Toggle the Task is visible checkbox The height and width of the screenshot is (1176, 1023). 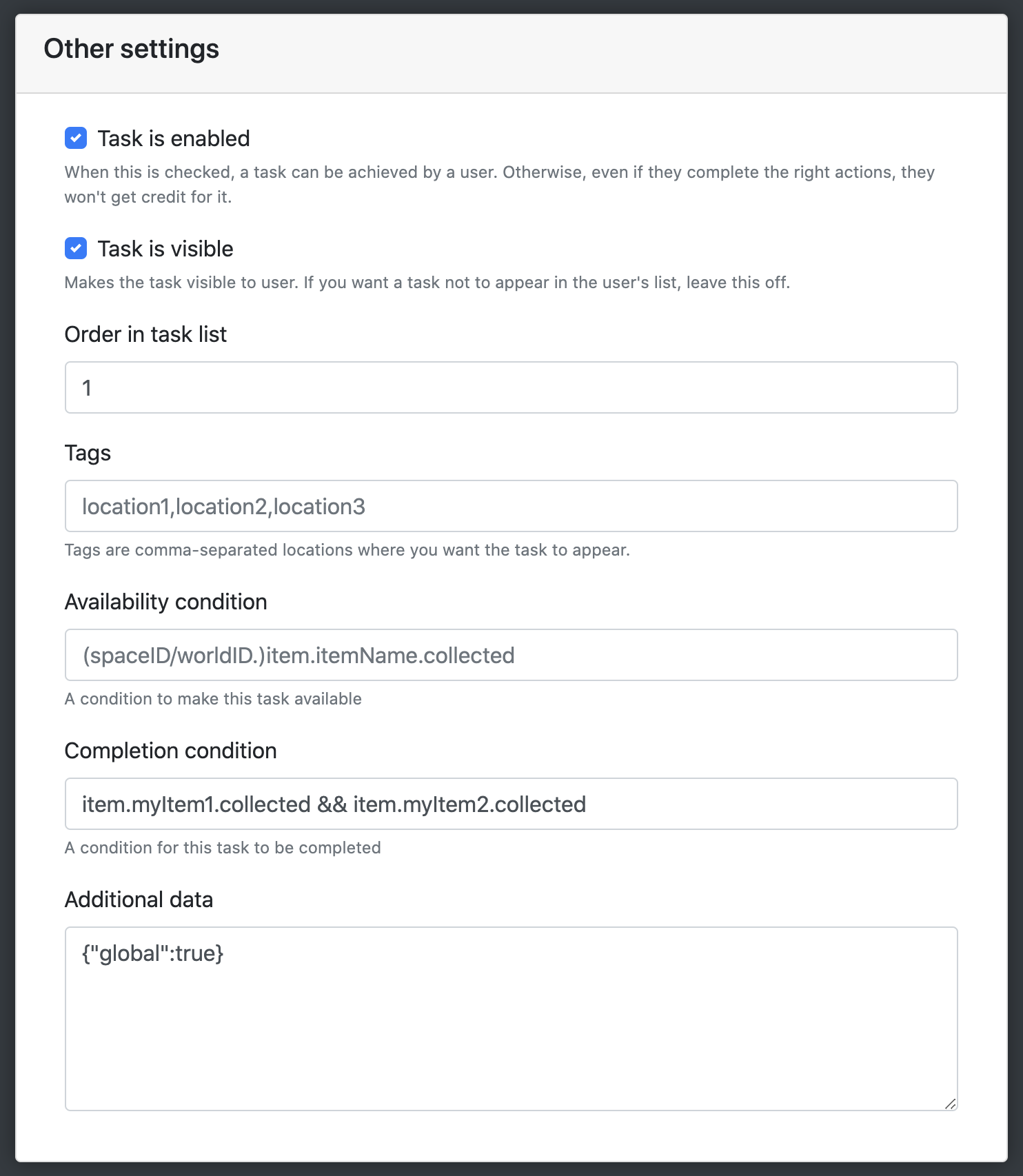[76, 248]
